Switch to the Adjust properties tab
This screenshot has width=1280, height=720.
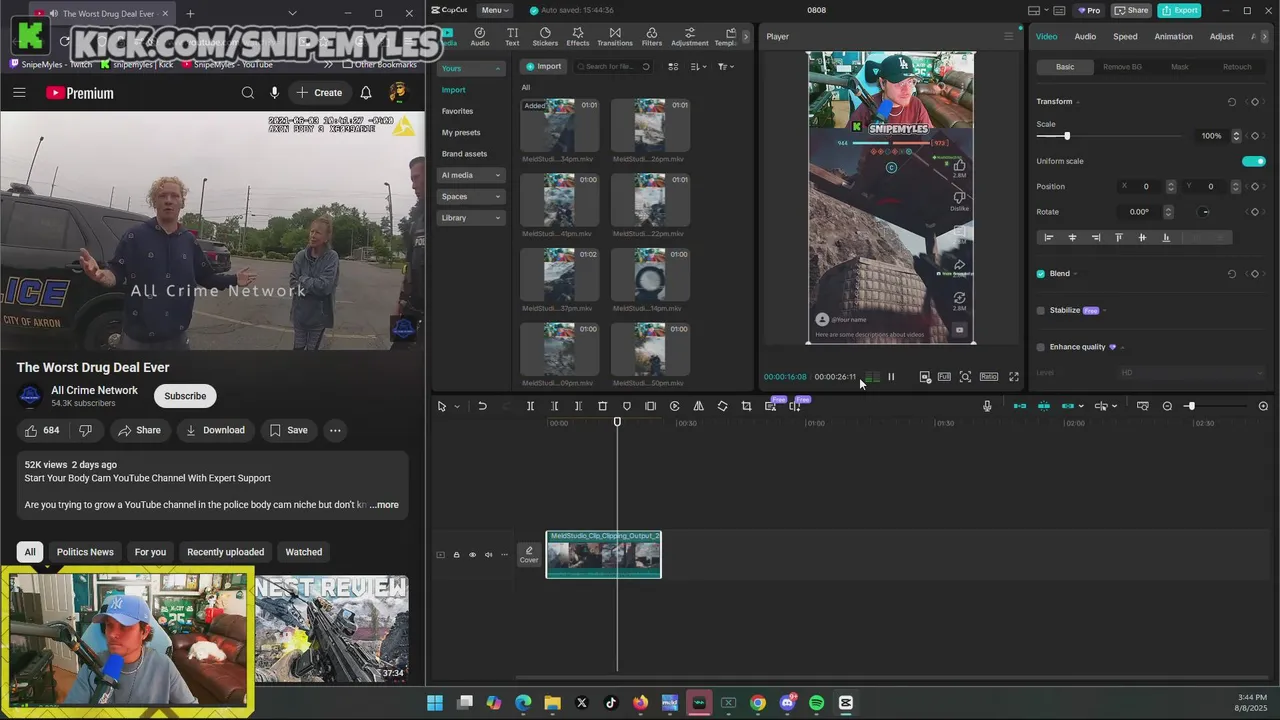pos(1221,37)
